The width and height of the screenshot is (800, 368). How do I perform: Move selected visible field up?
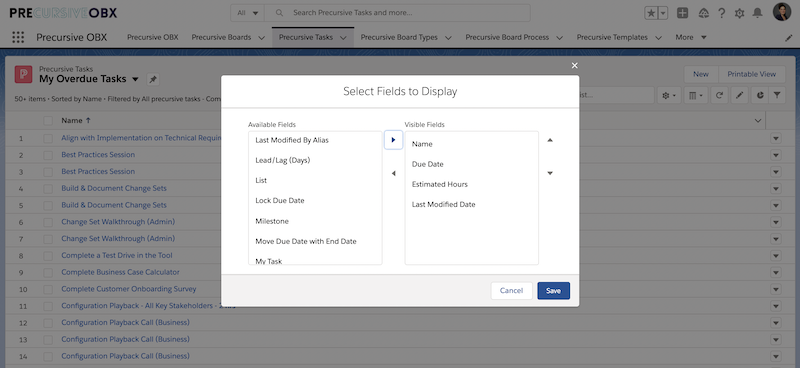pyautogui.click(x=550, y=140)
